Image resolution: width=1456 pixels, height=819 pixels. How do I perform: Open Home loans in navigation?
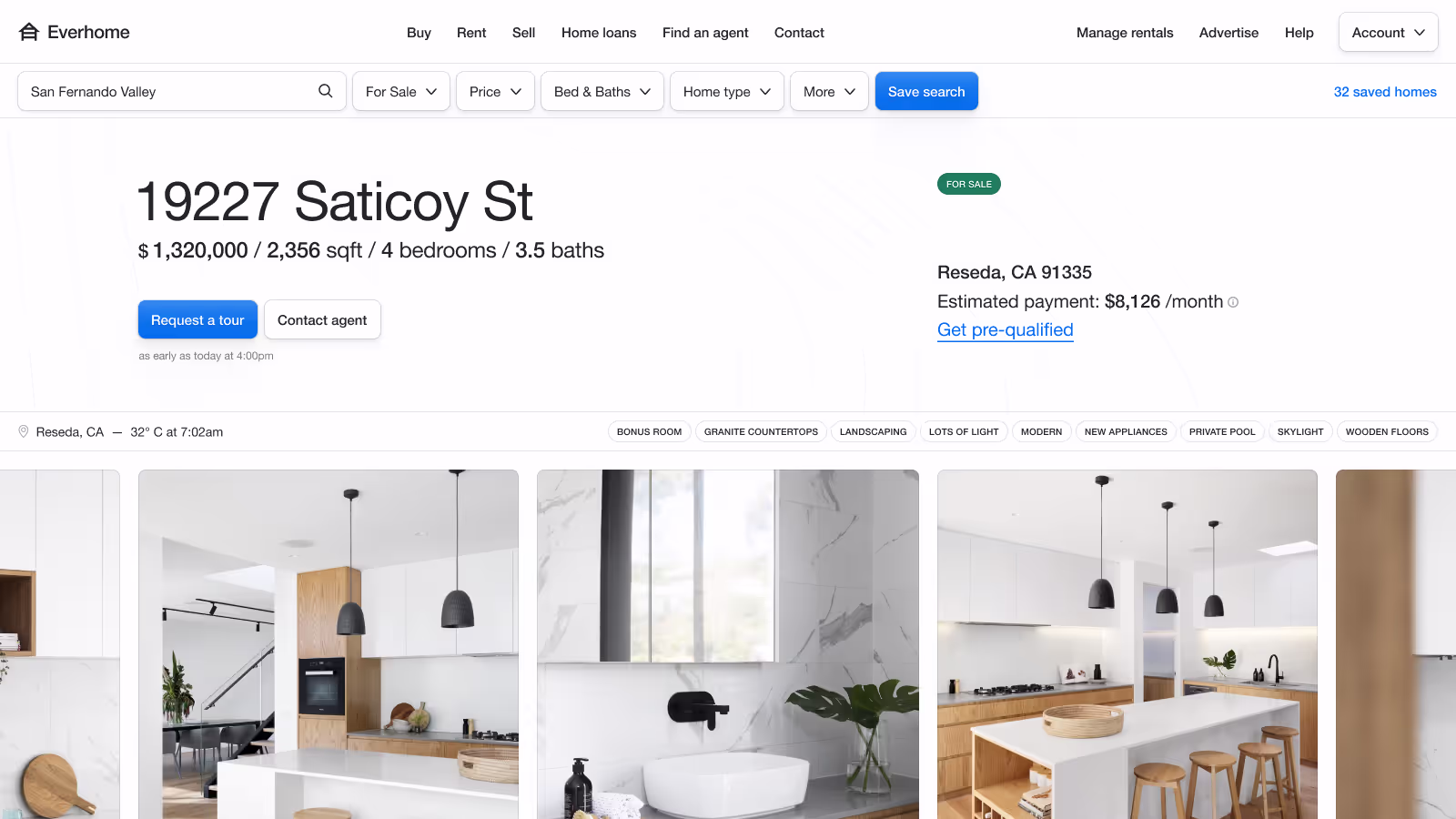pyautogui.click(x=599, y=33)
